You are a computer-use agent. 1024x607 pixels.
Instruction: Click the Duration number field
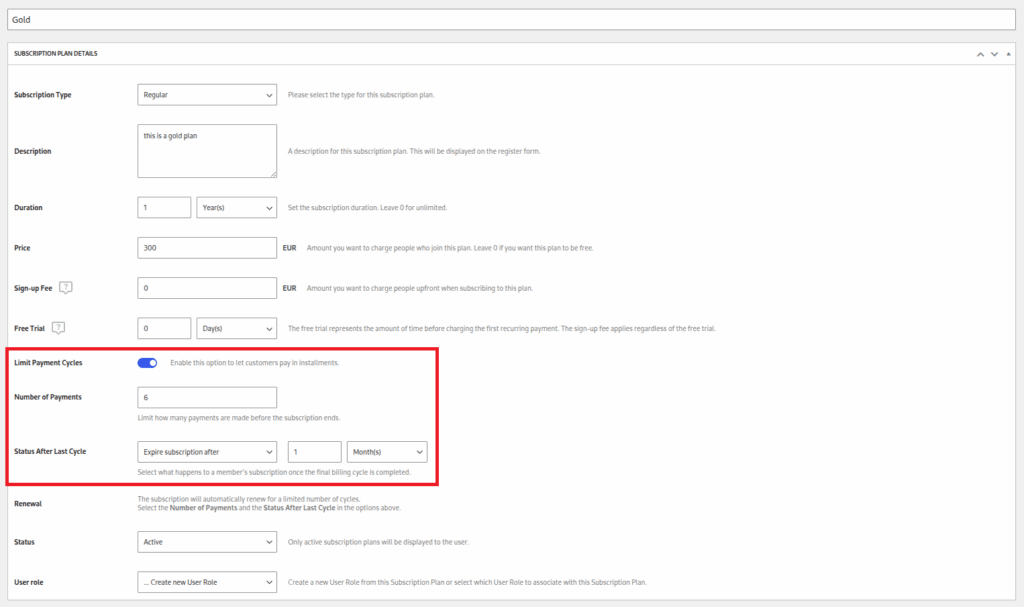(164, 208)
